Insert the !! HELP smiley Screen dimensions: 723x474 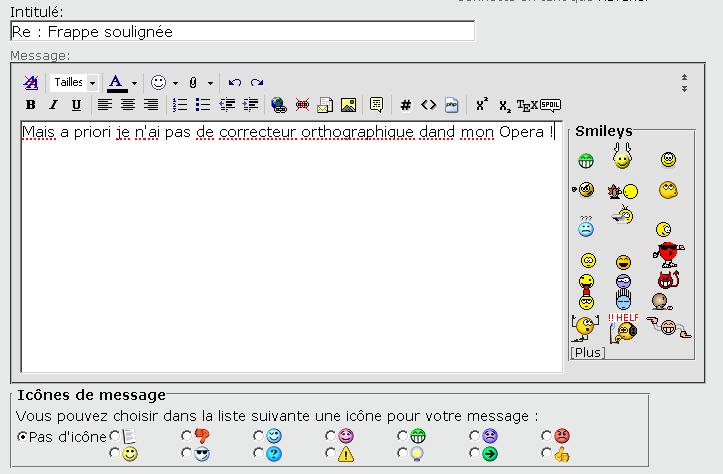[623, 328]
